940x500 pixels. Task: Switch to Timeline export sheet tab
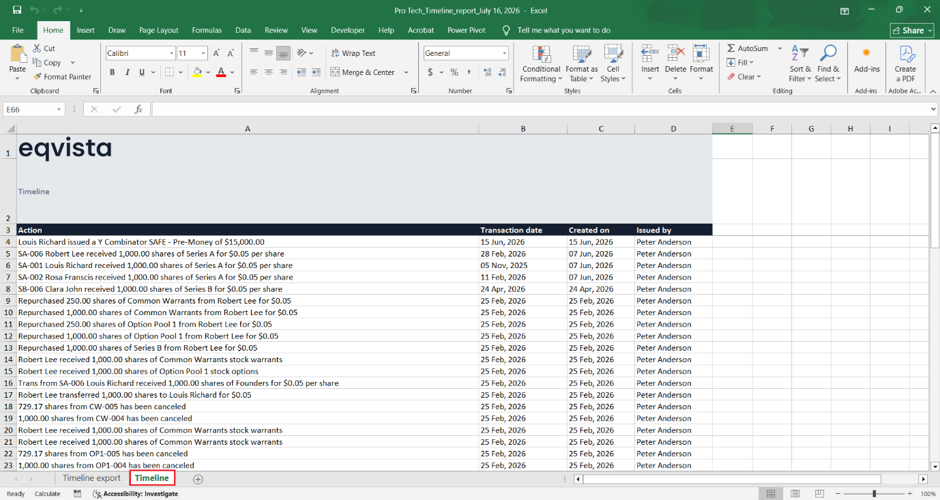tap(92, 478)
